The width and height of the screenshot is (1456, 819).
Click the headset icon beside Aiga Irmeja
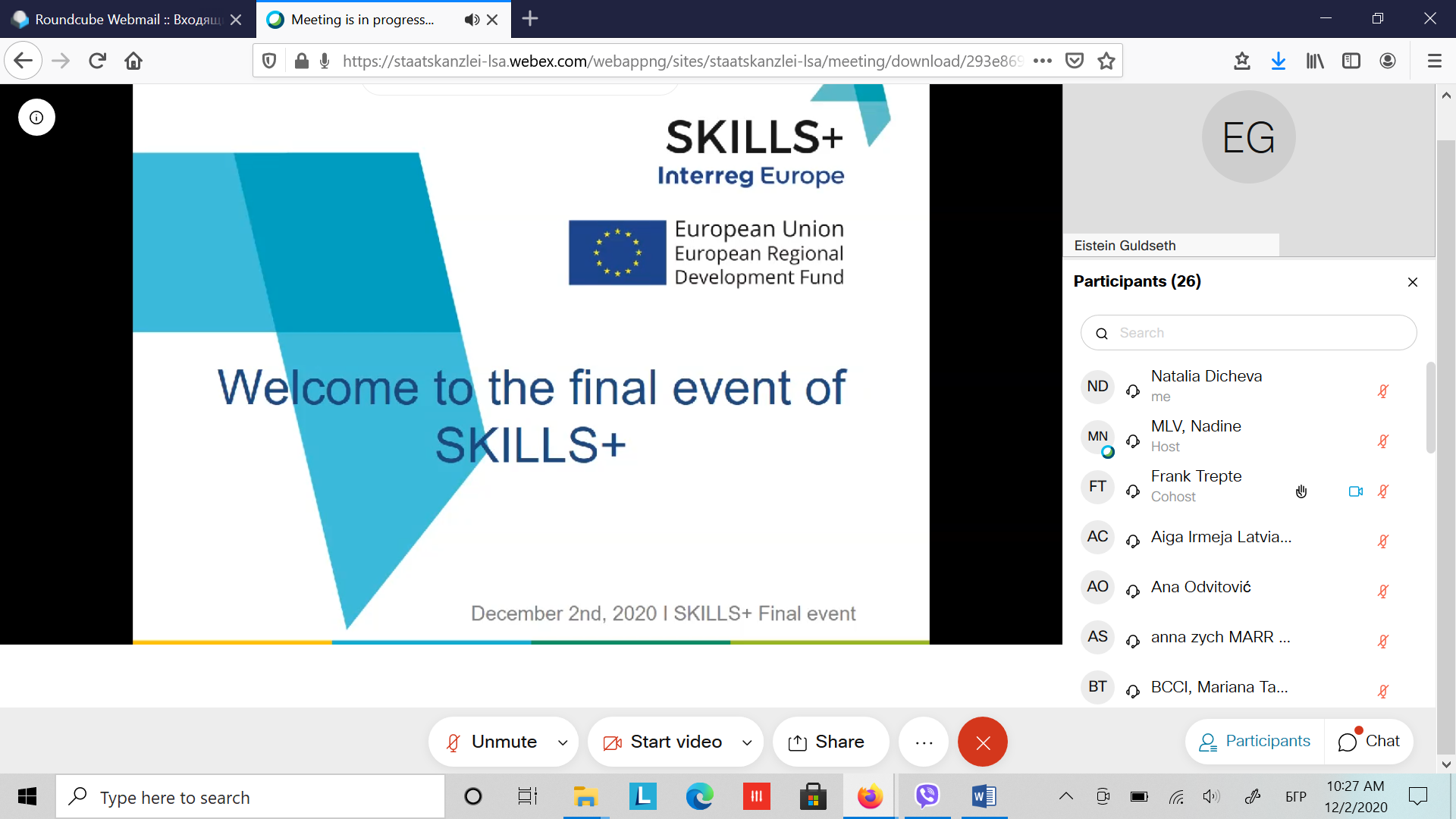tap(1133, 541)
